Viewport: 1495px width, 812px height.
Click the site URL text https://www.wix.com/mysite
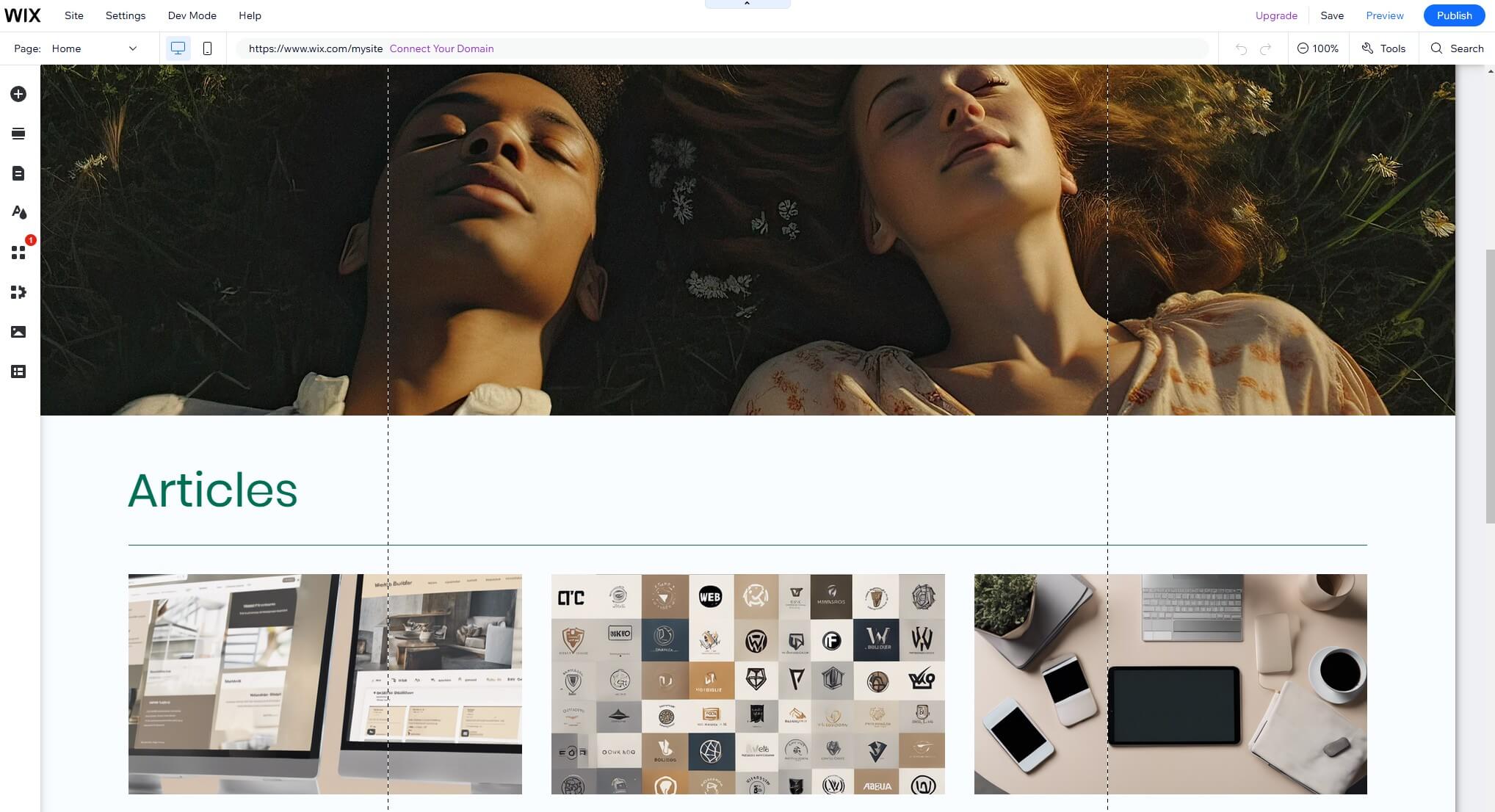[316, 48]
